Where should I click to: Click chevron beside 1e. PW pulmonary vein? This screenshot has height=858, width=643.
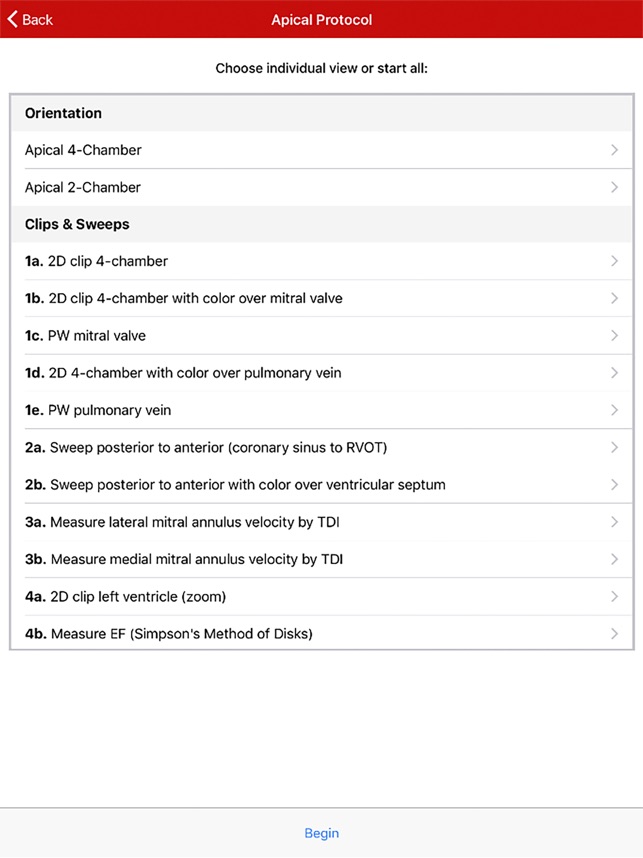(x=614, y=410)
